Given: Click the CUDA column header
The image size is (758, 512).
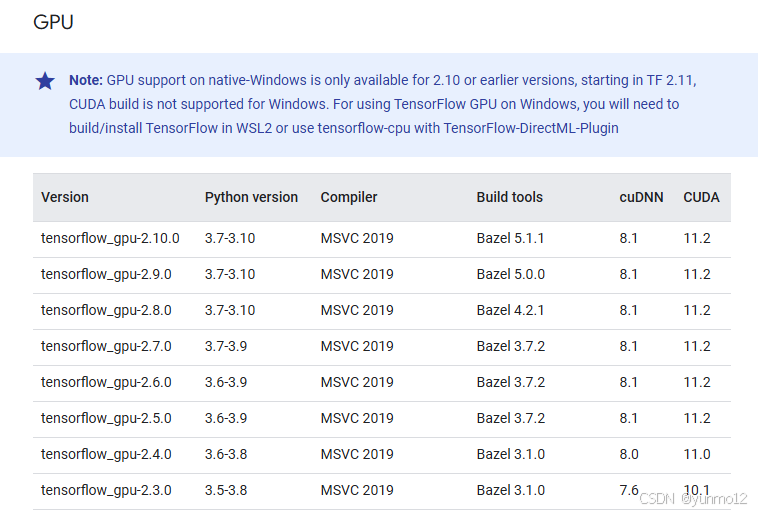Looking at the screenshot, I should [x=701, y=197].
